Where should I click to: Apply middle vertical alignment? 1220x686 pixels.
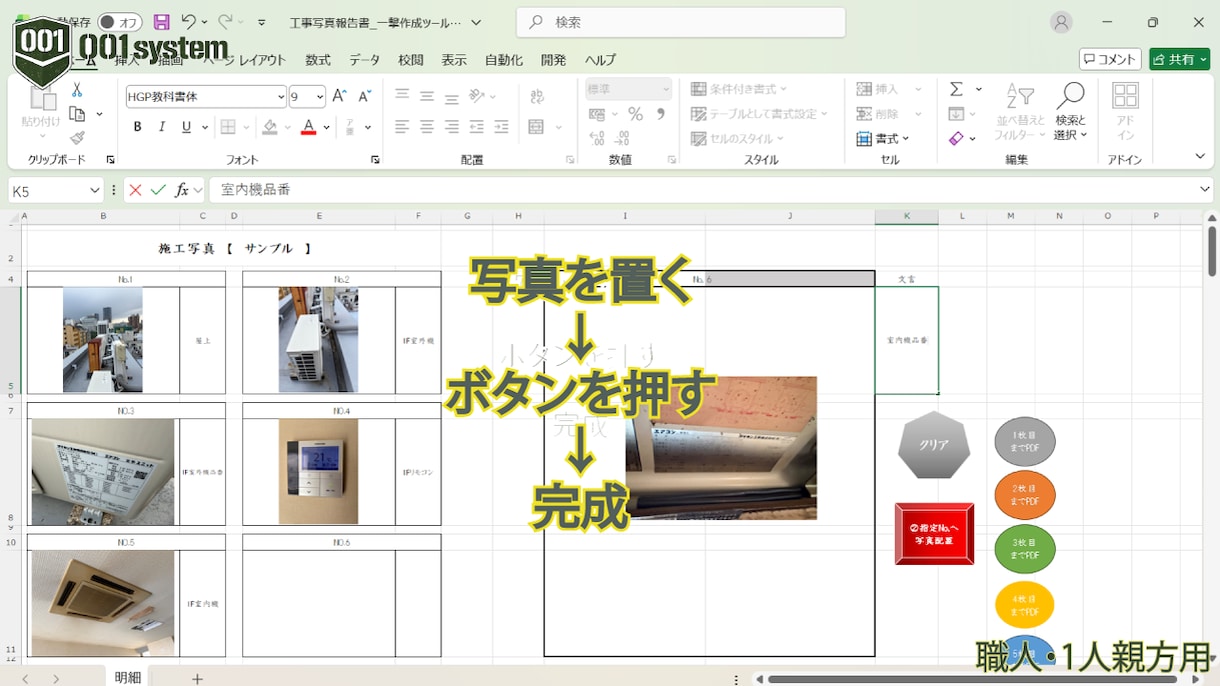tap(427, 96)
